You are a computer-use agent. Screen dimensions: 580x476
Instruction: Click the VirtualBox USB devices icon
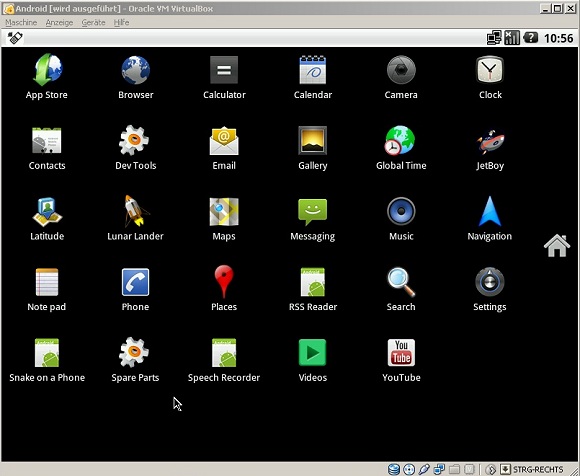(x=424, y=469)
